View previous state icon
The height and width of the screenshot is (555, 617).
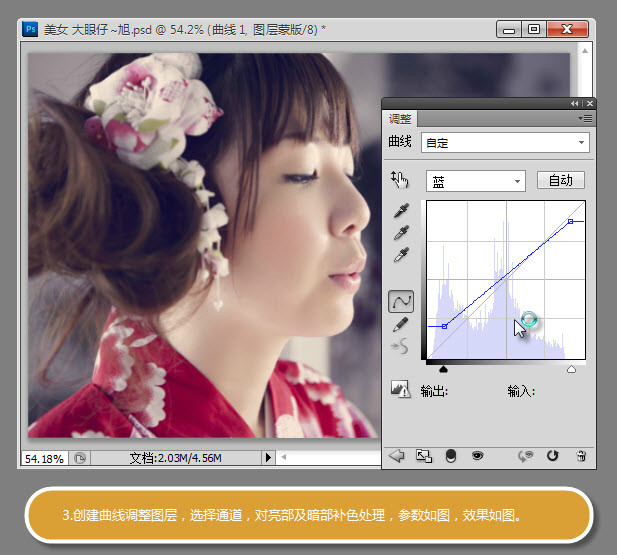[525, 456]
